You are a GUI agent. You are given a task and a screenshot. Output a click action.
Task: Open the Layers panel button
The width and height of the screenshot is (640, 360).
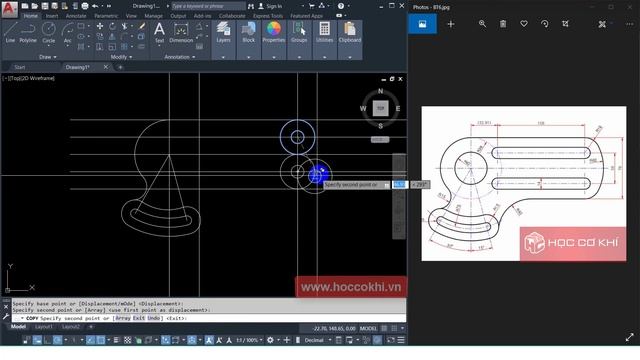coord(223,33)
